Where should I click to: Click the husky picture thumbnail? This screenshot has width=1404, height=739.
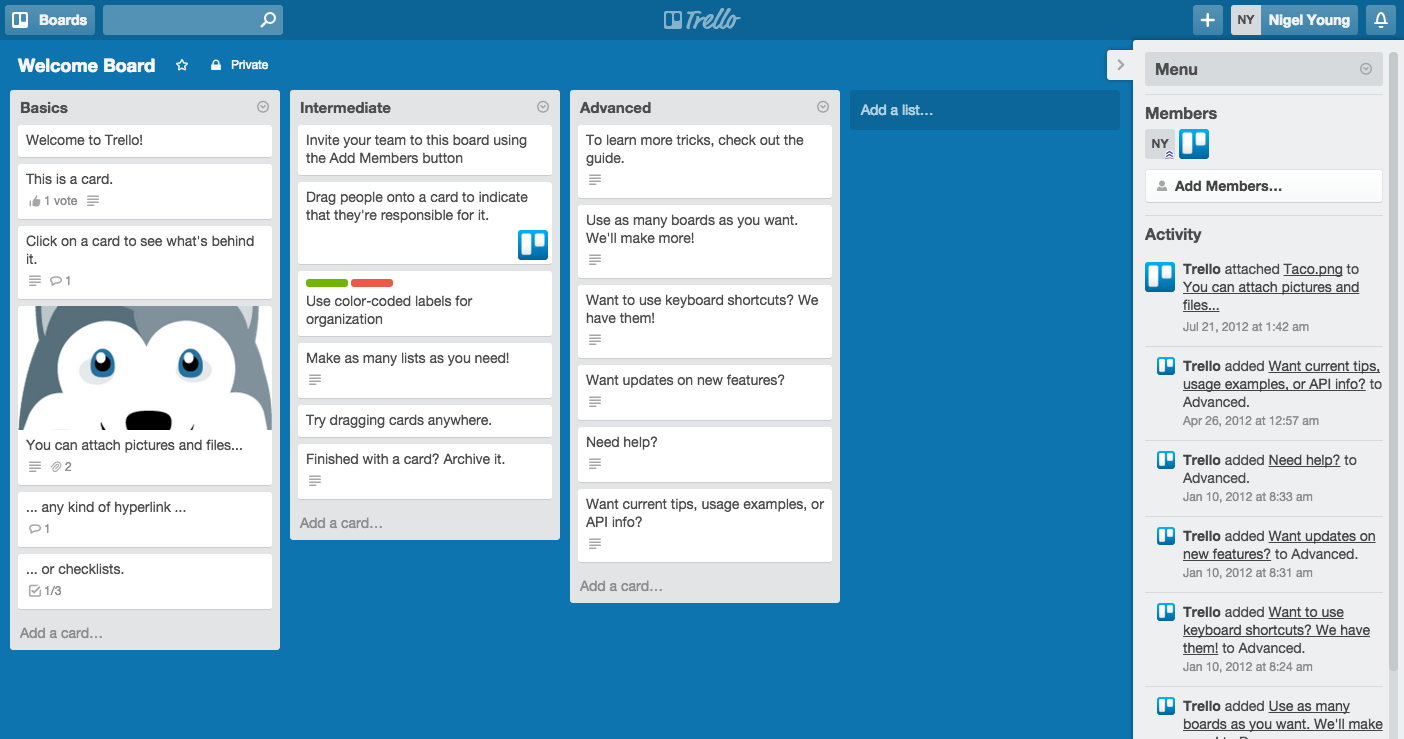pos(145,368)
